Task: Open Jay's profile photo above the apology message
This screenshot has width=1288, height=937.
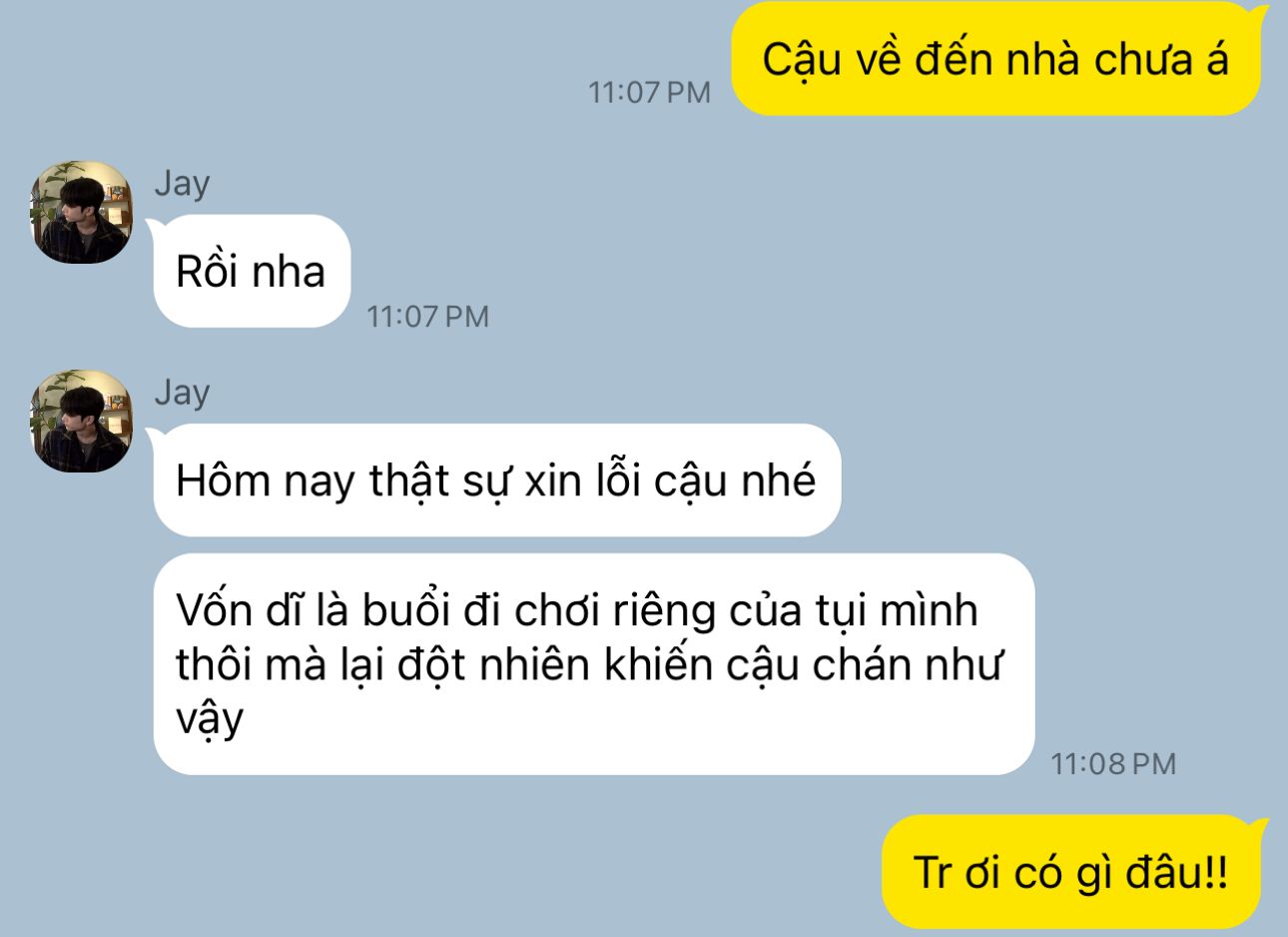Action: [82, 422]
